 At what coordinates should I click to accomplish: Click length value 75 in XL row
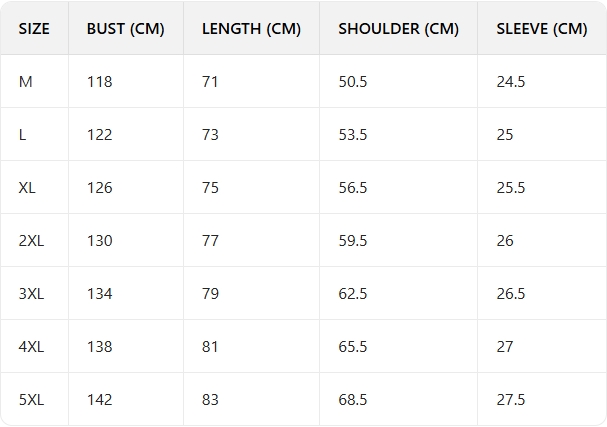click(210, 188)
